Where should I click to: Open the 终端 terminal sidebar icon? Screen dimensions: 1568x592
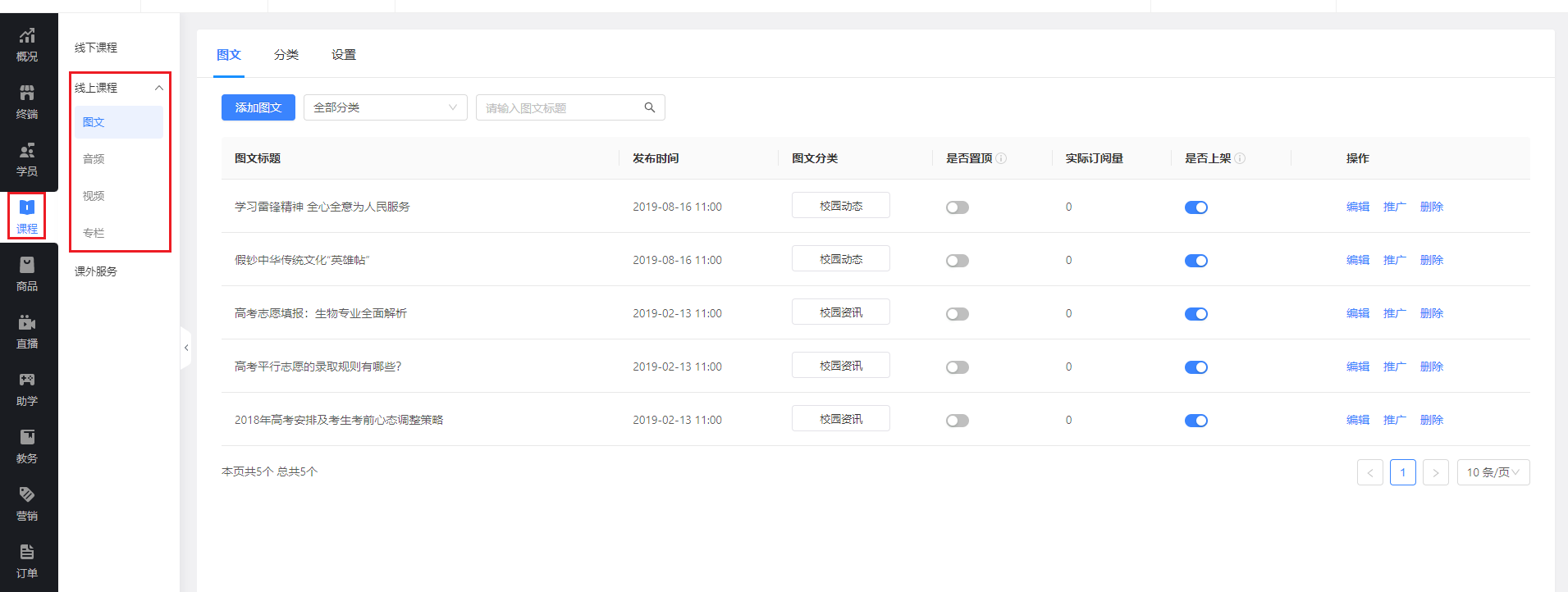tap(27, 102)
